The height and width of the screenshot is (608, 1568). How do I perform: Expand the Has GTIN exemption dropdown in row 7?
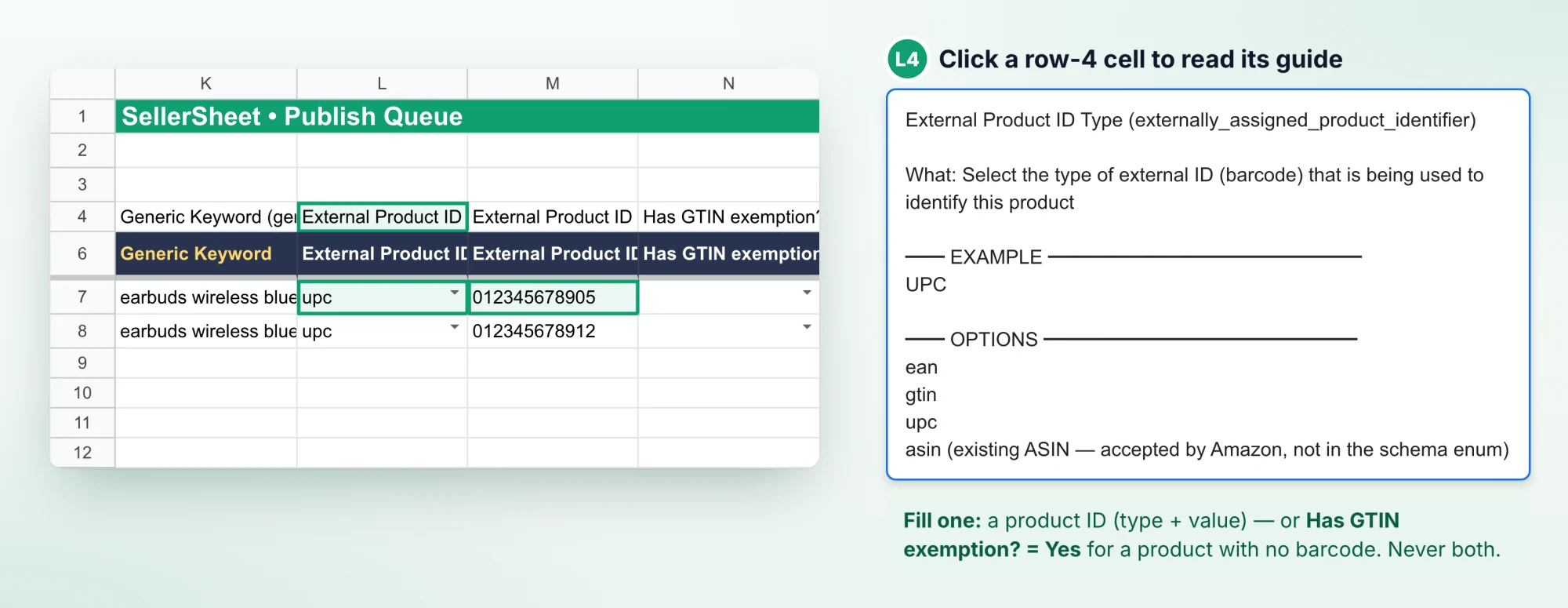tap(807, 293)
